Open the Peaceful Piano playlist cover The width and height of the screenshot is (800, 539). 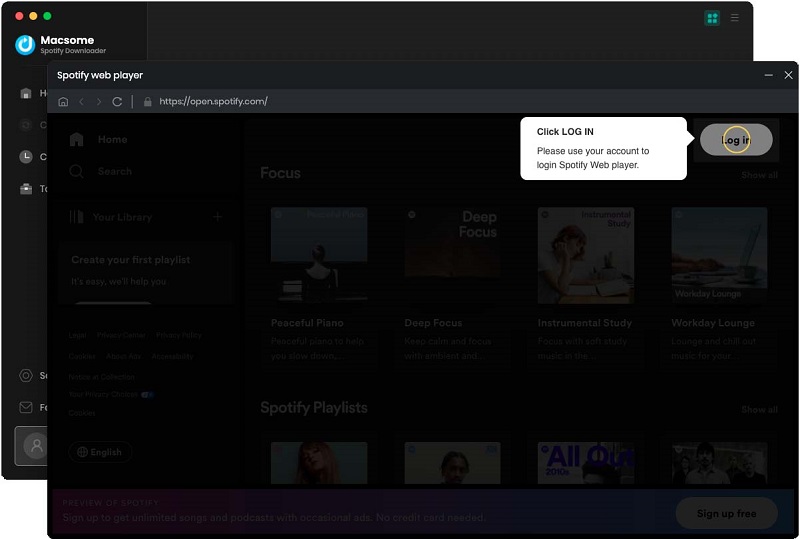click(319, 255)
